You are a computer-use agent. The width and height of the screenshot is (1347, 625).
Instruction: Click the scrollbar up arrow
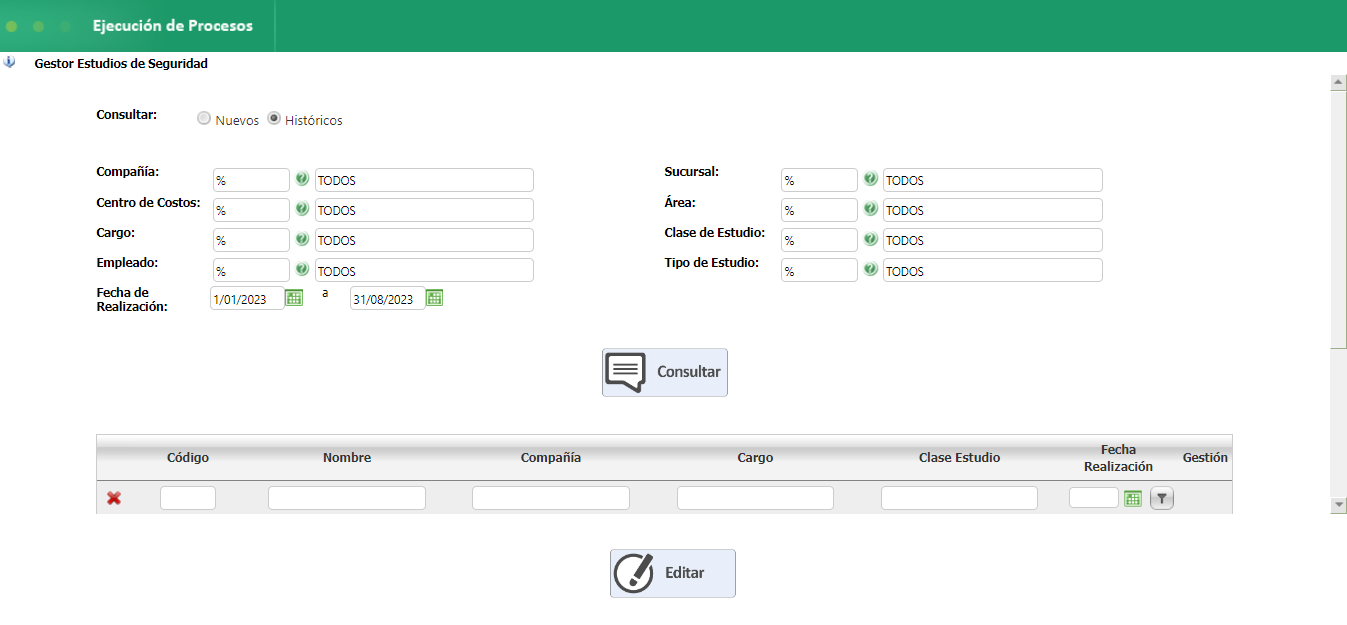[1339, 82]
